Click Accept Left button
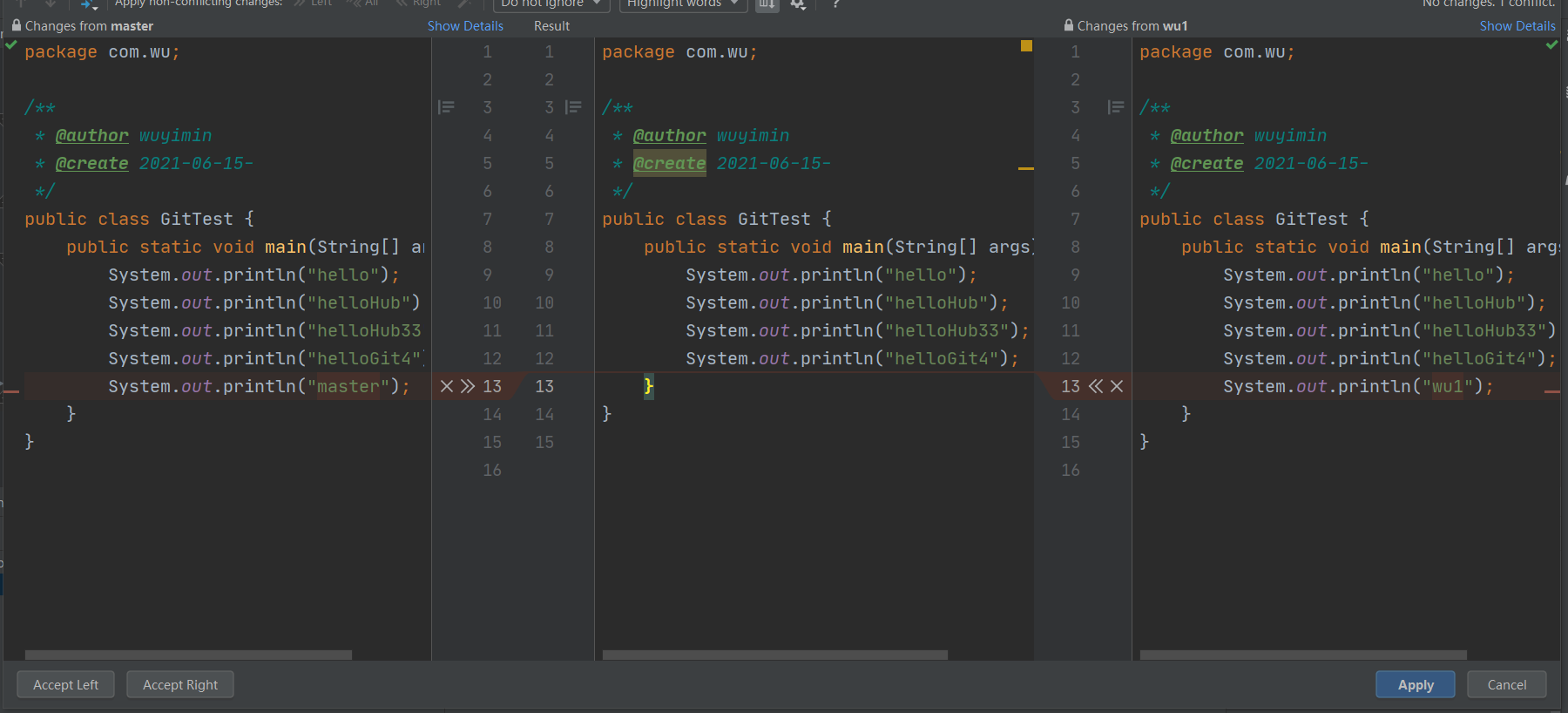 pyautogui.click(x=65, y=684)
